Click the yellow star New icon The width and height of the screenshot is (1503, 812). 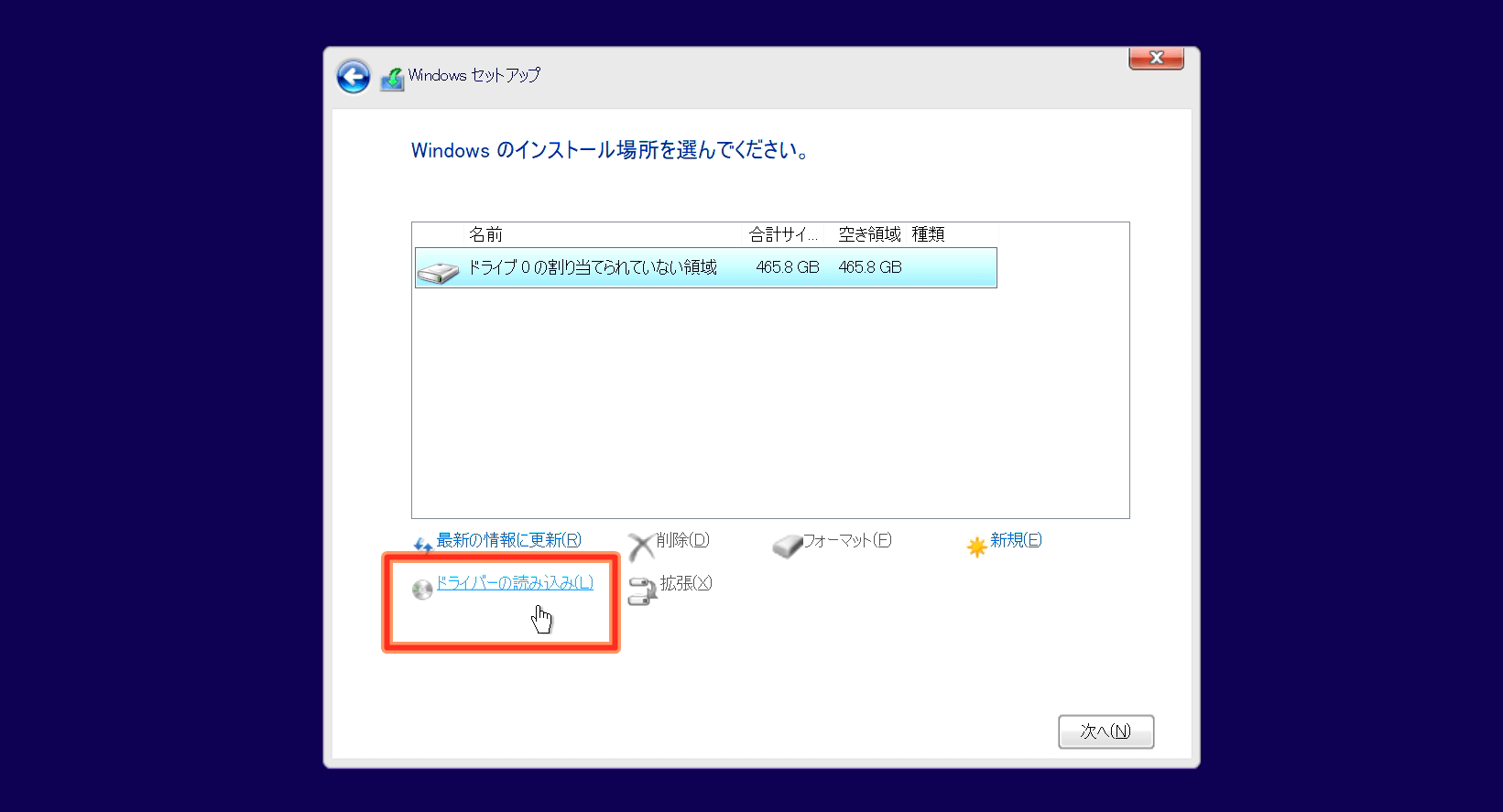coord(976,547)
